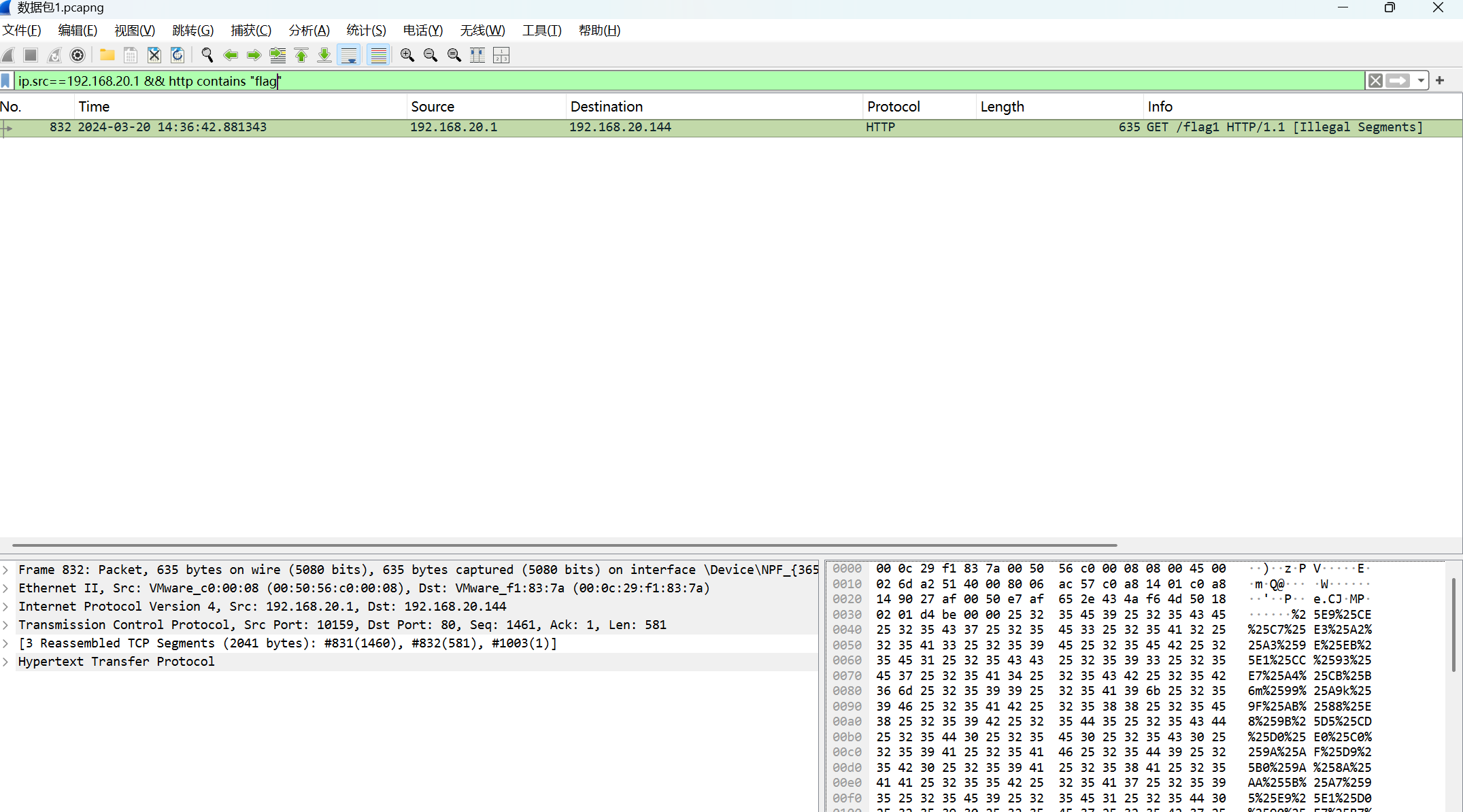This screenshot has width=1463, height=812.
Task: Toggle packet list colorization
Action: (378, 55)
